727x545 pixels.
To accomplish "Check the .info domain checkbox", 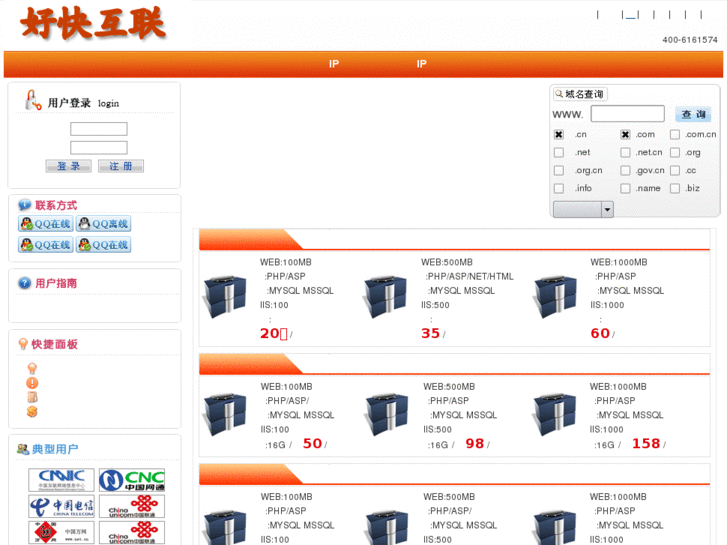I will [x=559, y=188].
